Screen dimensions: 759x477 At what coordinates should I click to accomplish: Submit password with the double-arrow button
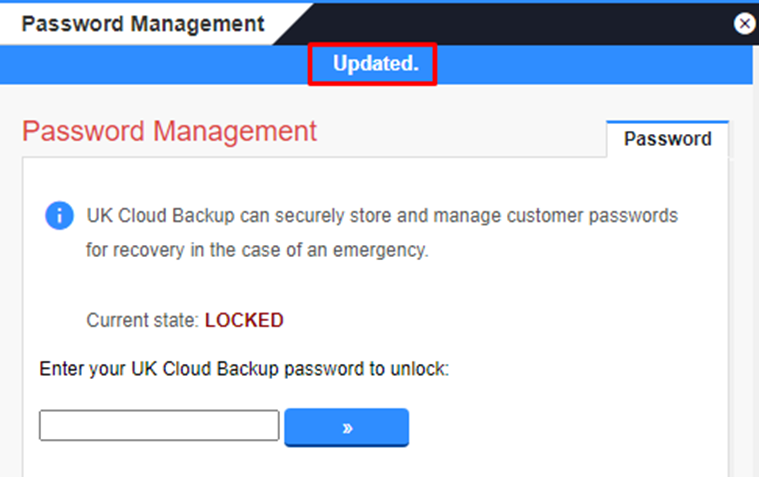tap(347, 427)
